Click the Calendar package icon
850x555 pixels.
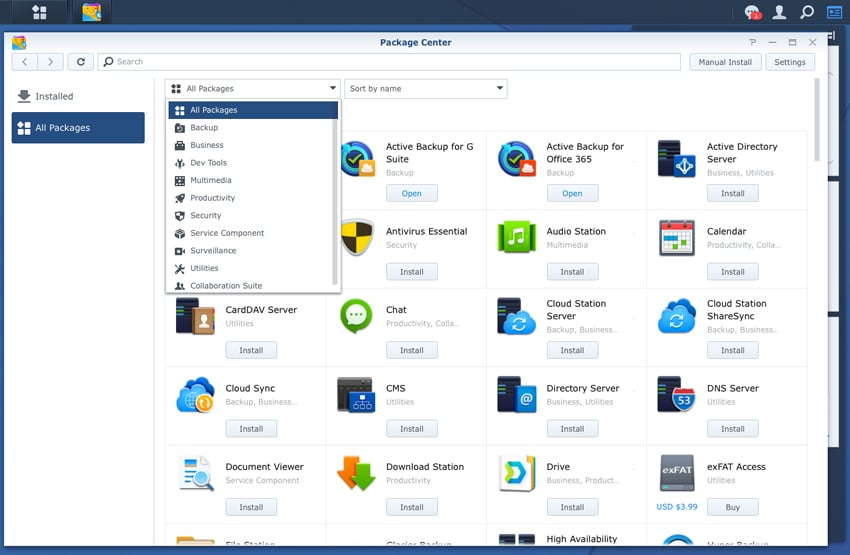(x=677, y=237)
